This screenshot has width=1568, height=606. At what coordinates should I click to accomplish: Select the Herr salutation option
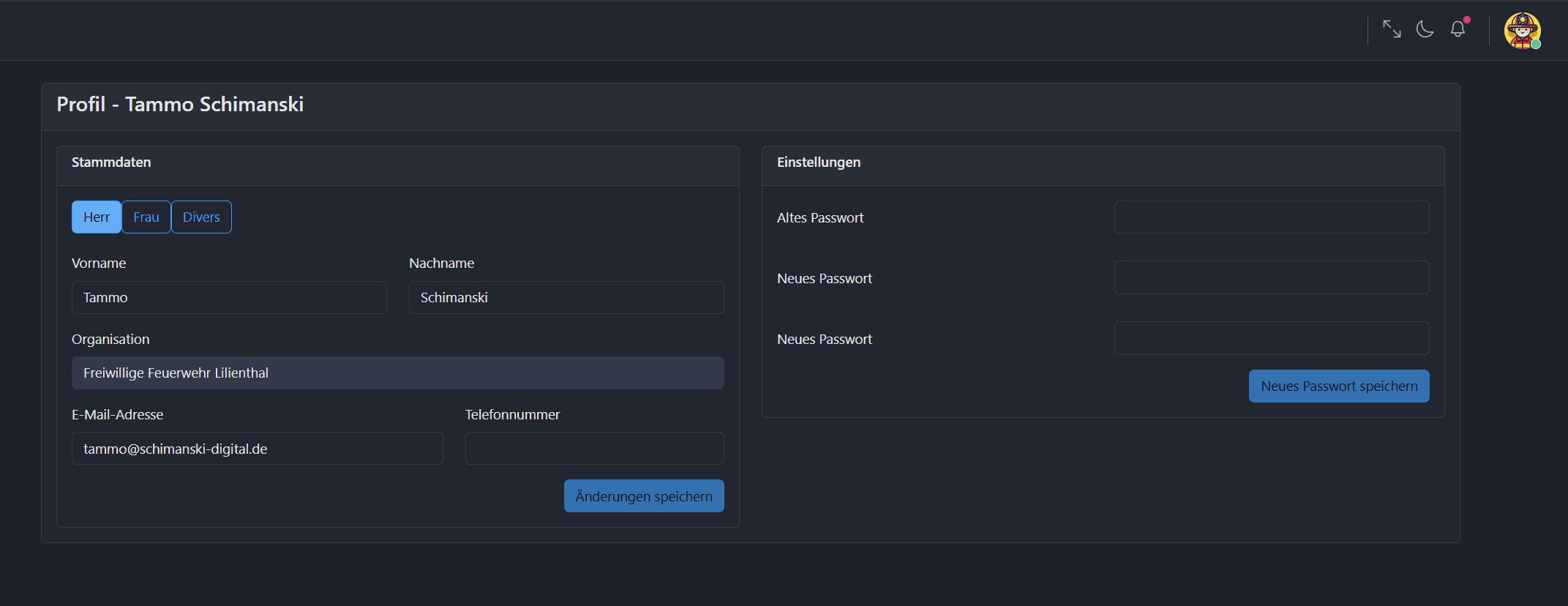(x=97, y=217)
